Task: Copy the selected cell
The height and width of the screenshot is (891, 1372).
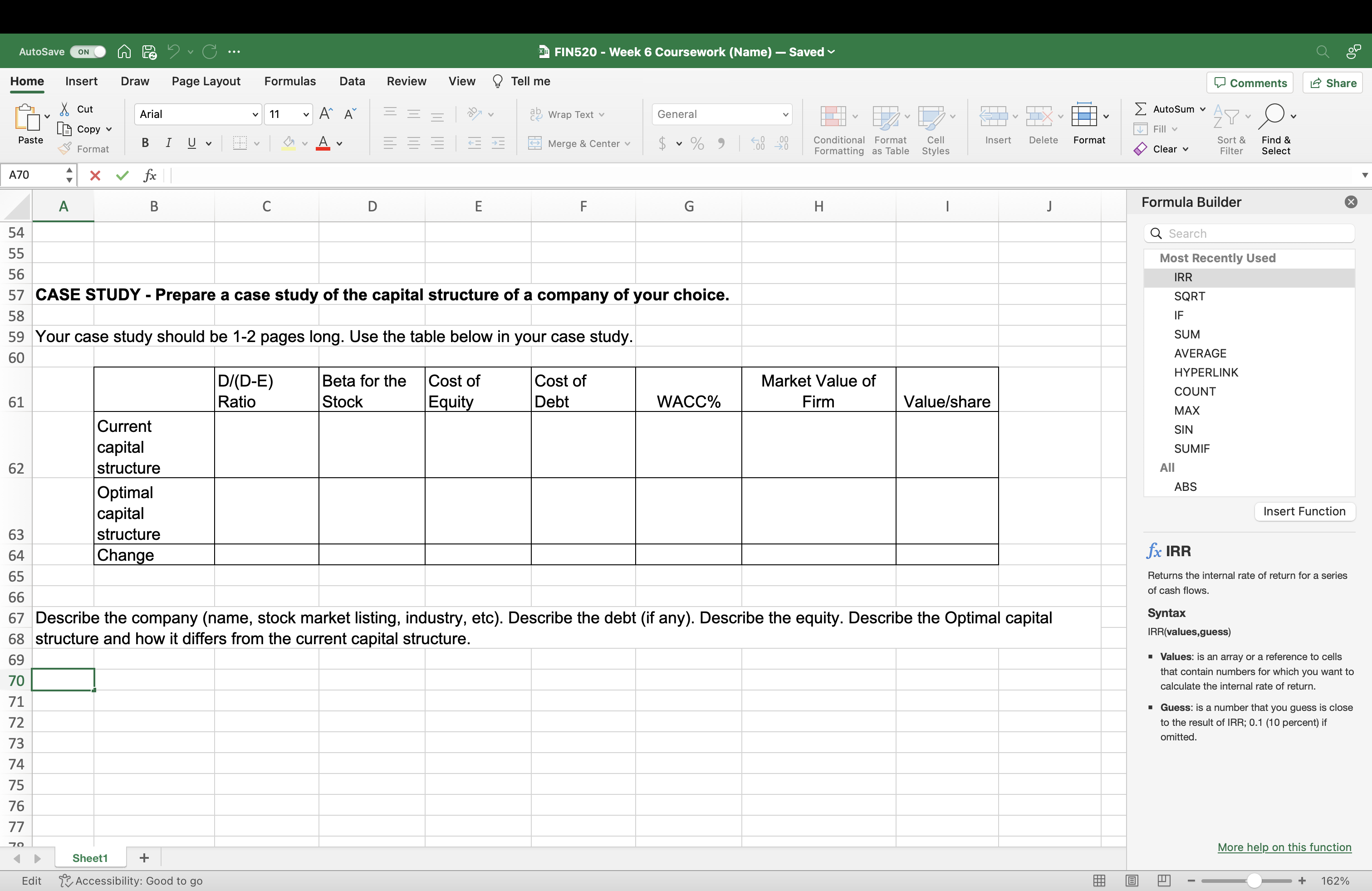Action: click(x=79, y=129)
